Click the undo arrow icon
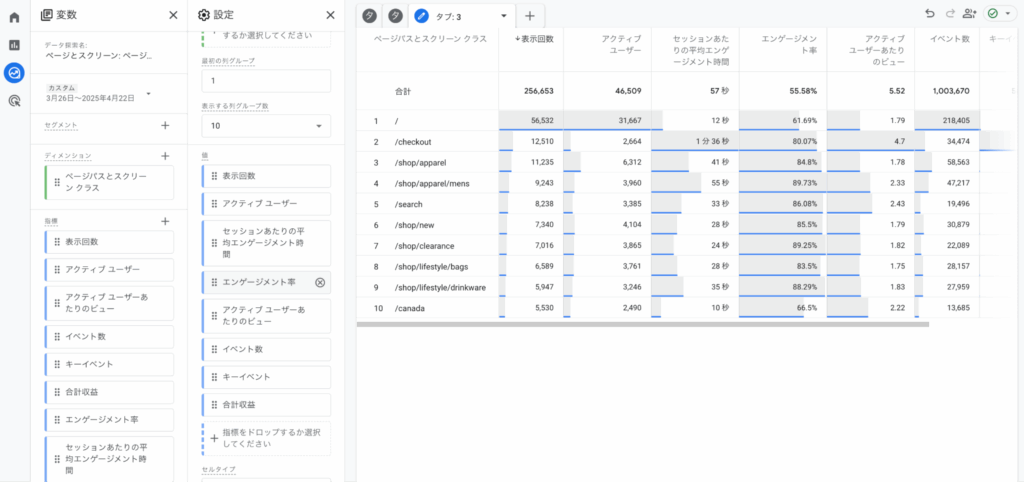Viewport: 1024px width, 482px height. pos(930,14)
